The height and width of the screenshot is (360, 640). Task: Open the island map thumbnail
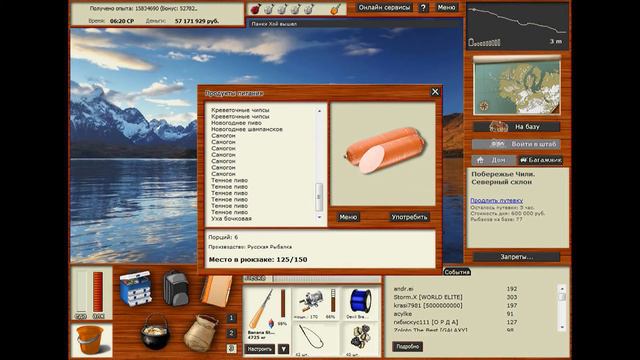(517, 86)
